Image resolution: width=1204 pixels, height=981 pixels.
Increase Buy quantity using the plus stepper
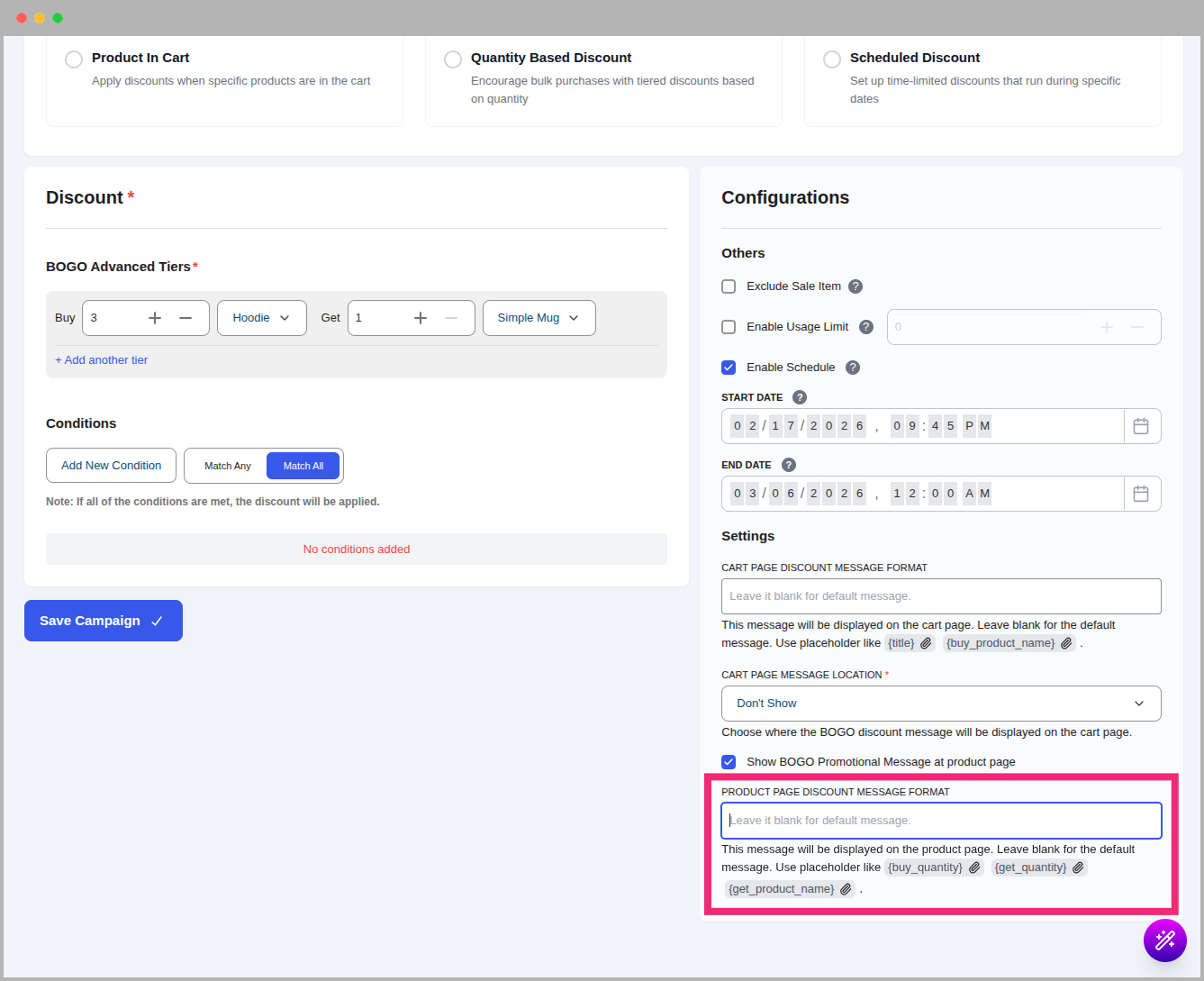coord(155,317)
